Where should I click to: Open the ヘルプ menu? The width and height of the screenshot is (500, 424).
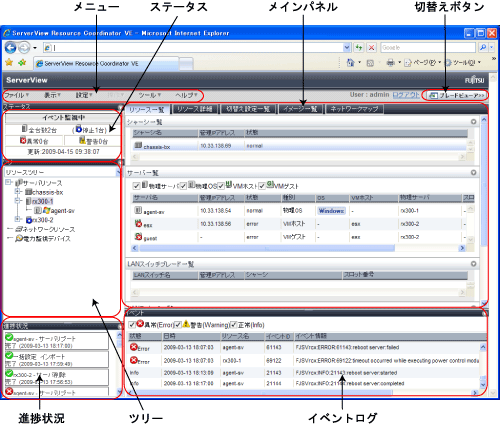(186, 95)
